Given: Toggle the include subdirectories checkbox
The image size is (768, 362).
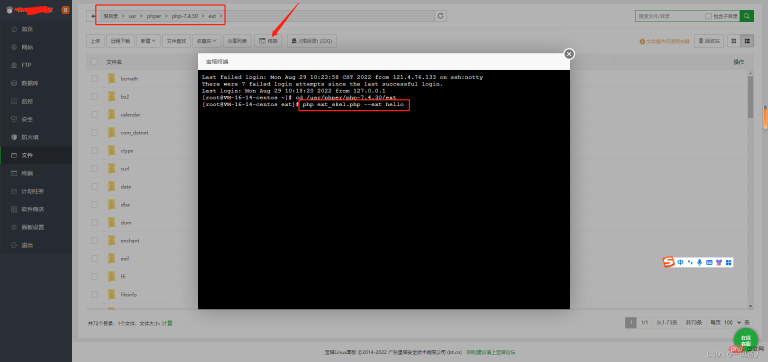Looking at the screenshot, I should pos(708,16).
